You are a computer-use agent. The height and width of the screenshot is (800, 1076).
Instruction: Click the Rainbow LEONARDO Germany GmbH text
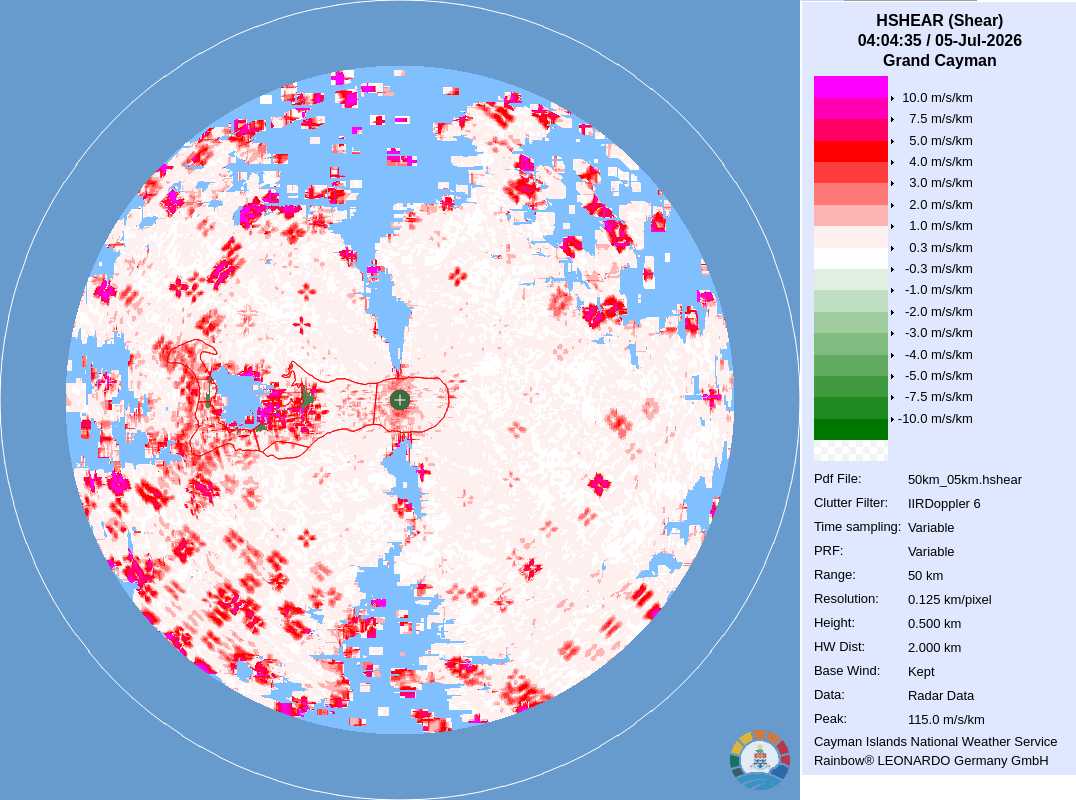931,760
